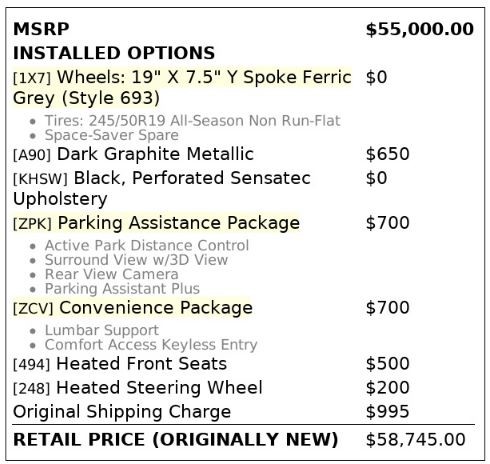Viewport: 490px width, 464px height.
Task: Open the ZPK Parking Assistance Package
Action: tap(156, 223)
